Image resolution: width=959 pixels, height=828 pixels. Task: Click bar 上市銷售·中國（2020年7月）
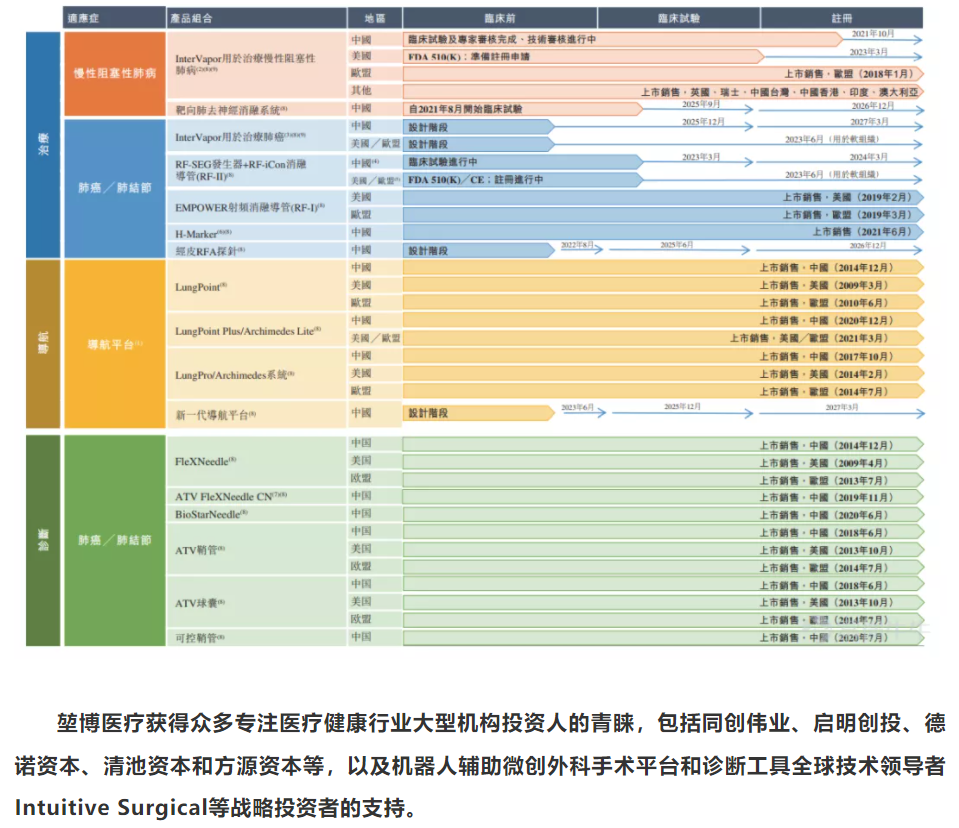click(663, 637)
